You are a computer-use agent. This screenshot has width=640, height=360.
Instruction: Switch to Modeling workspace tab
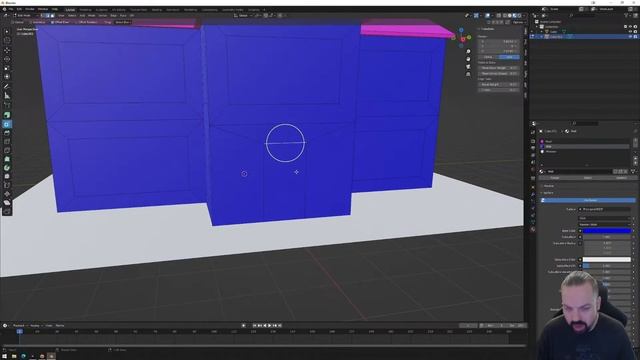click(x=86, y=9)
